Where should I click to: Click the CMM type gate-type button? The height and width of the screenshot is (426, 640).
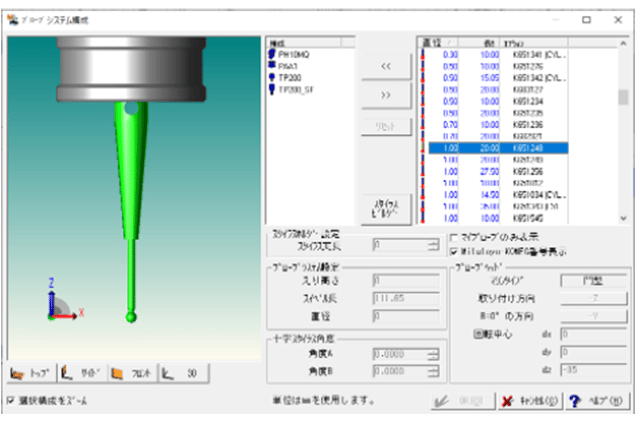594,281
